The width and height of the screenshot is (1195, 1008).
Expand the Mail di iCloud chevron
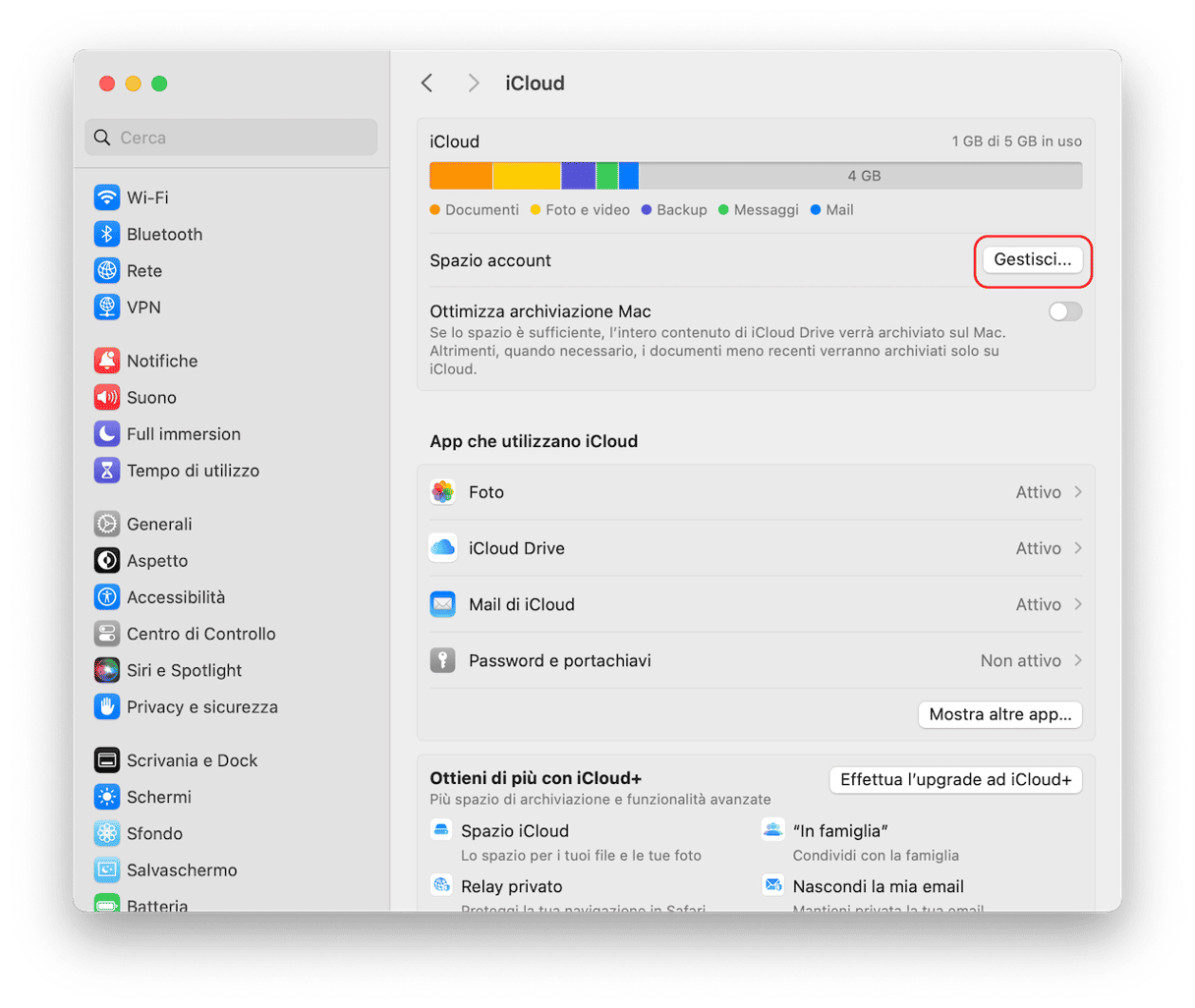(x=1078, y=604)
